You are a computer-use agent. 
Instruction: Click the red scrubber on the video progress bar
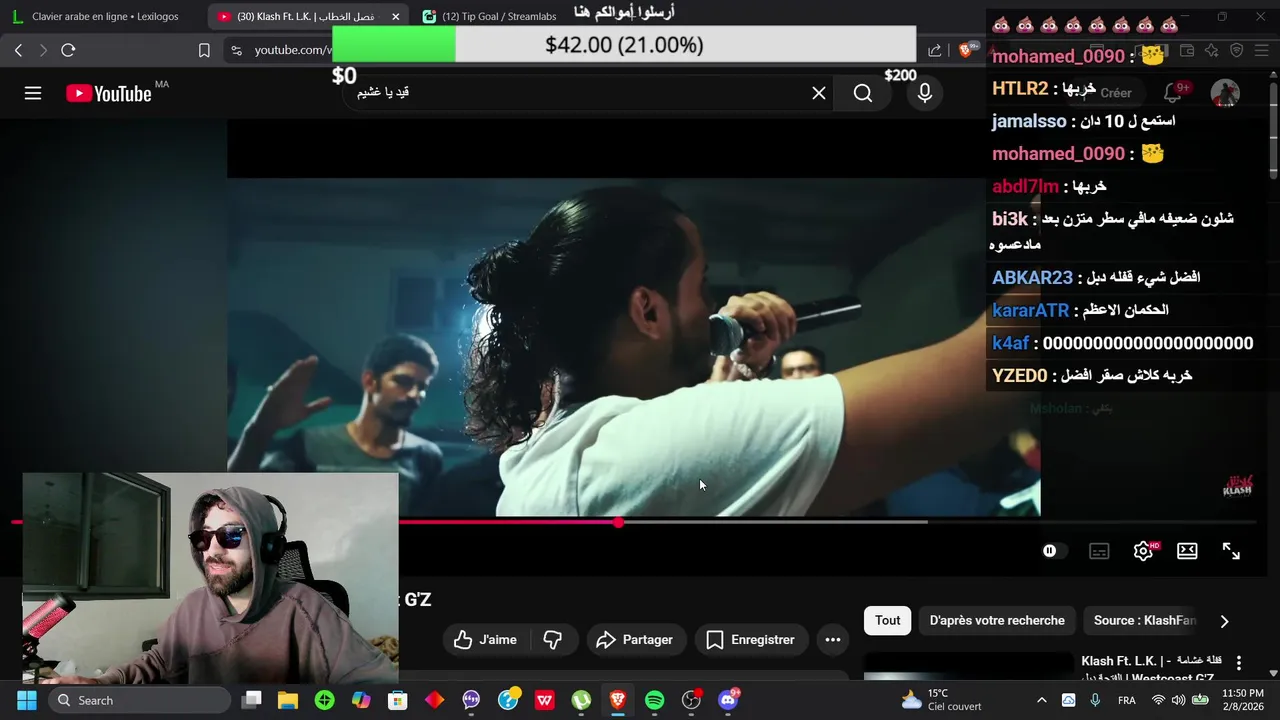619,522
